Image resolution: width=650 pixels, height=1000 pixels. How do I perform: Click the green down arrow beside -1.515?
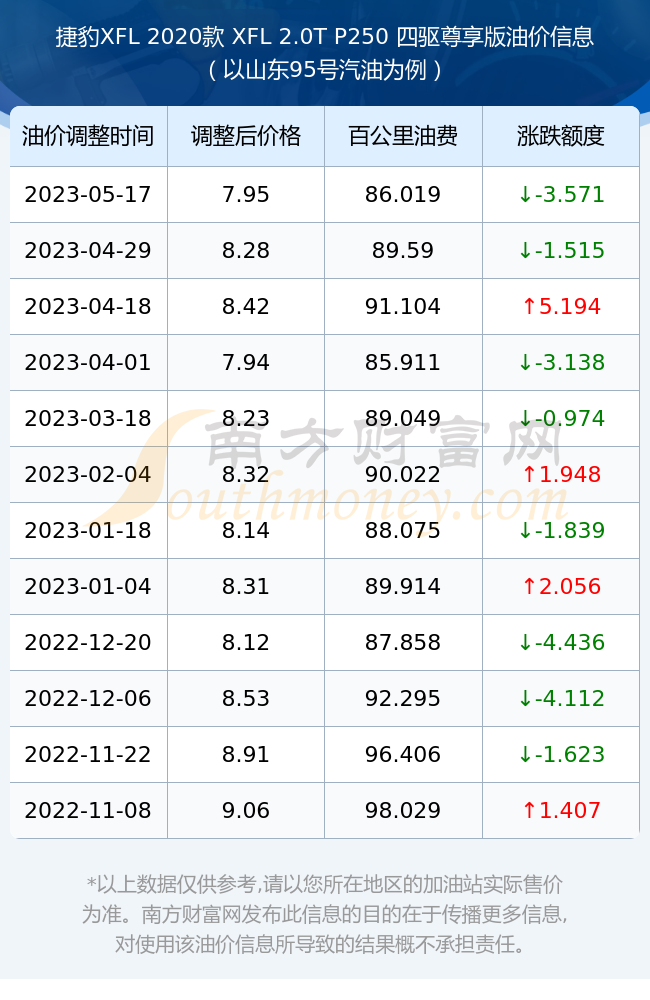[x=525, y=251]
